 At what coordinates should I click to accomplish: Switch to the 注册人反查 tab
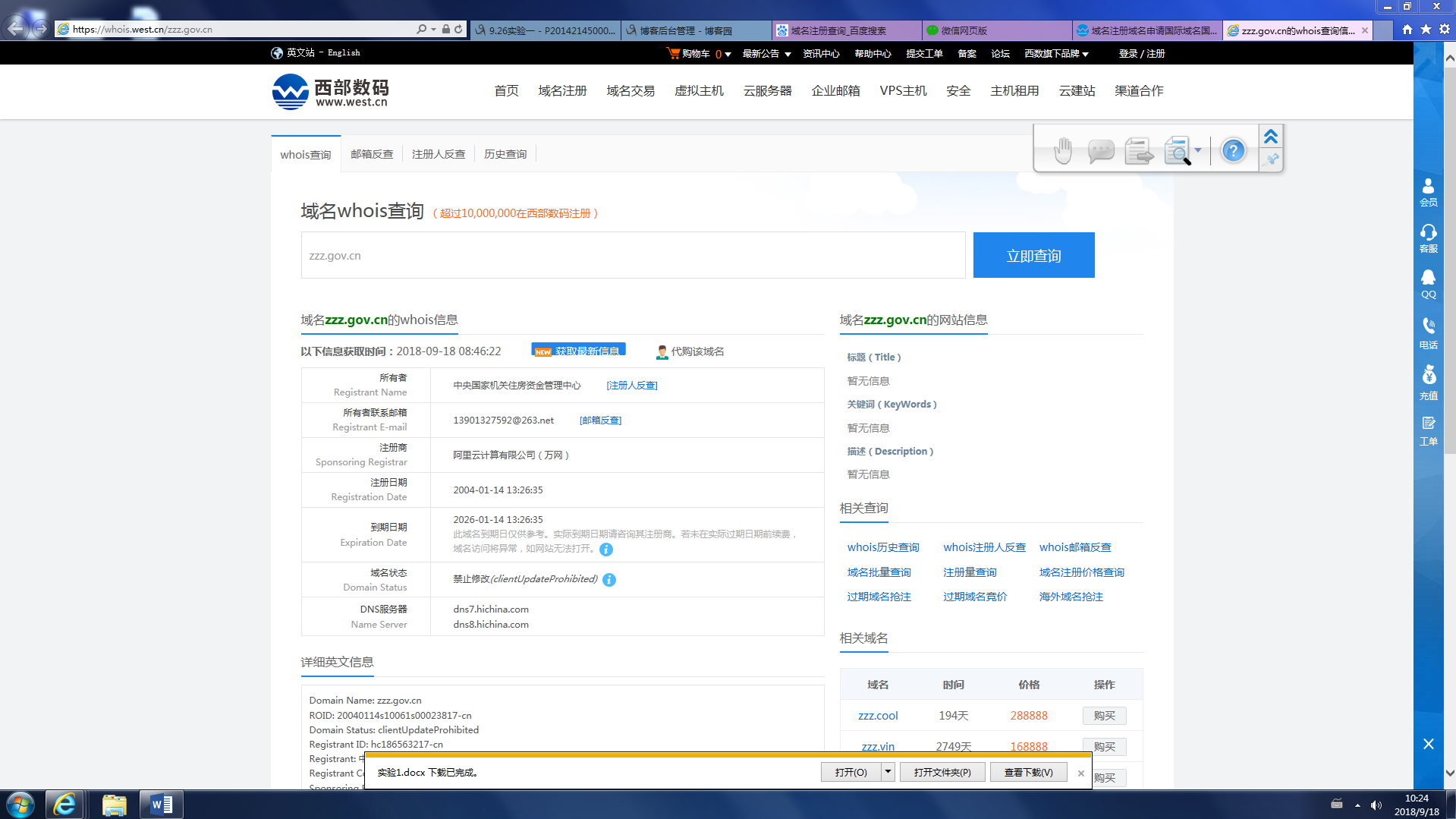point(439,154)
